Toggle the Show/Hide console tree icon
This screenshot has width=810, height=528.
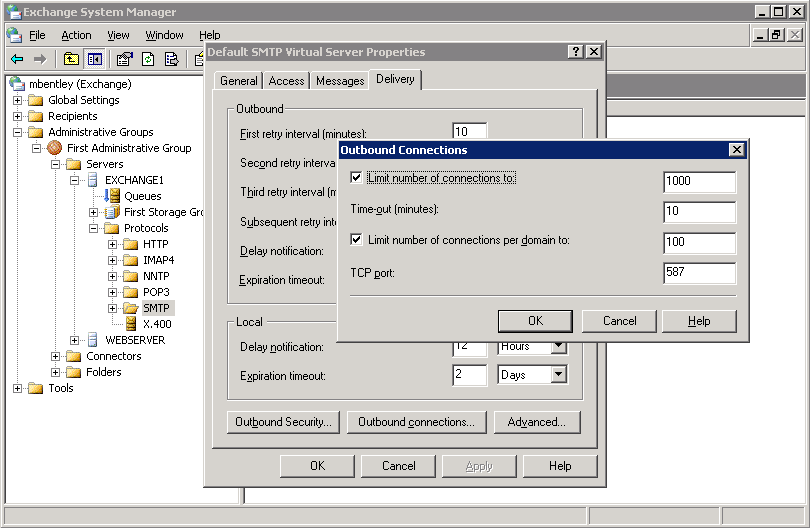point(95,59)
